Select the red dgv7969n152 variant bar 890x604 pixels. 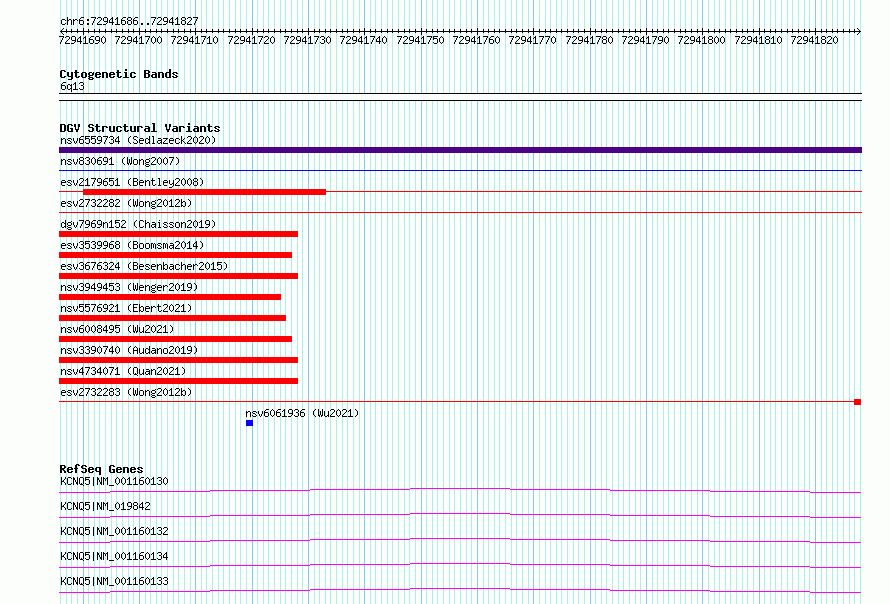178,234
